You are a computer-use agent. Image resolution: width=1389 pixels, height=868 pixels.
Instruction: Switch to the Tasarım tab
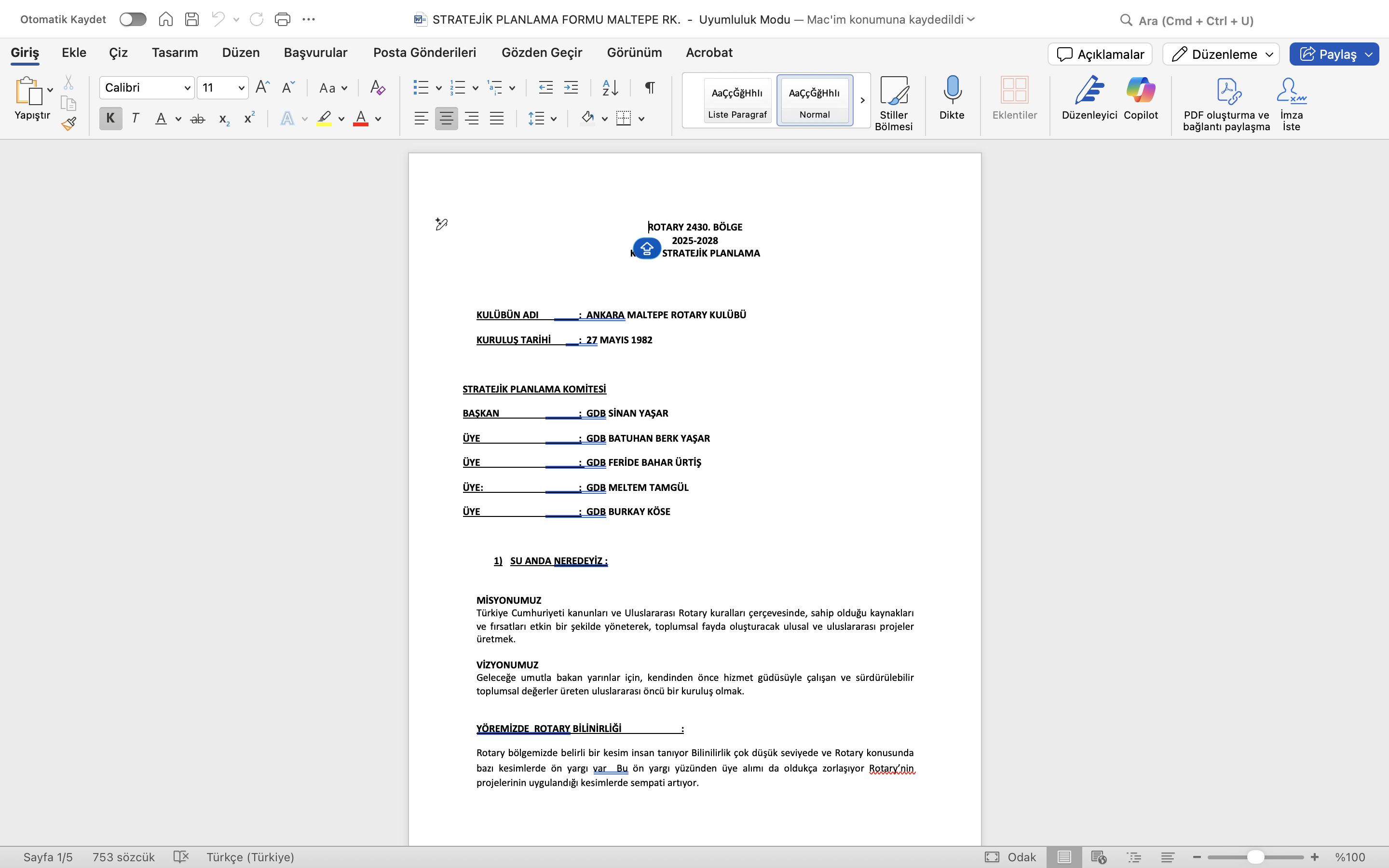point(175,53)
